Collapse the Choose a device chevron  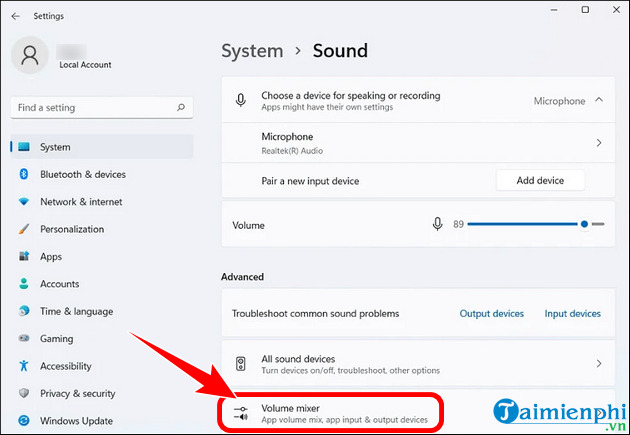[x=599, y=100]
